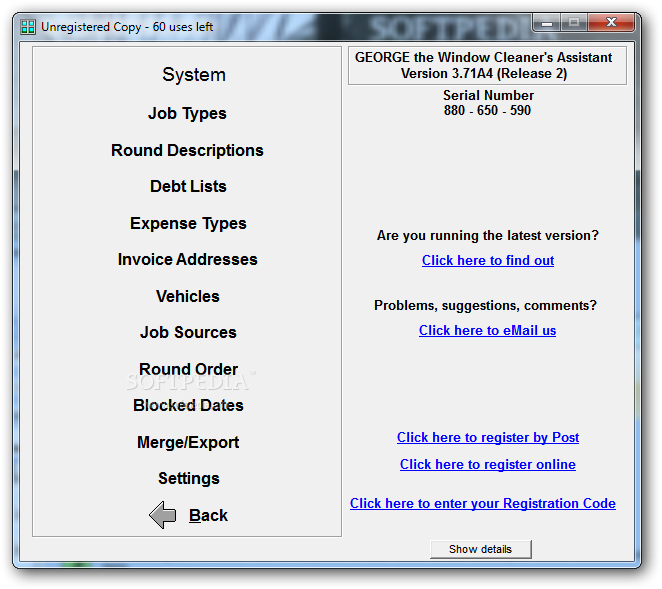Click the Version 3.71A4 (Release 2) text
Viewport: 662px width, 589px height.
(x=484, y=73)
